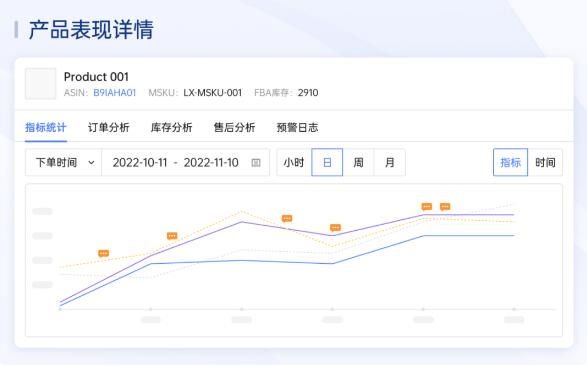Open the third orange annotation bubble
Image resolution: width=587 pixels, height=367 pixels.
[287, 218]
